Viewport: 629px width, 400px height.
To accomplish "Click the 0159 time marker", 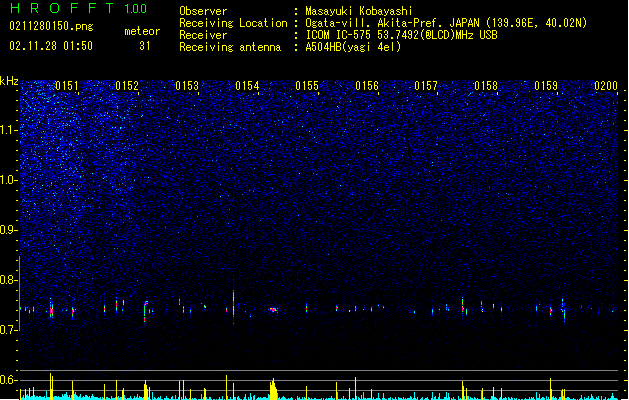I will point(546,86).
